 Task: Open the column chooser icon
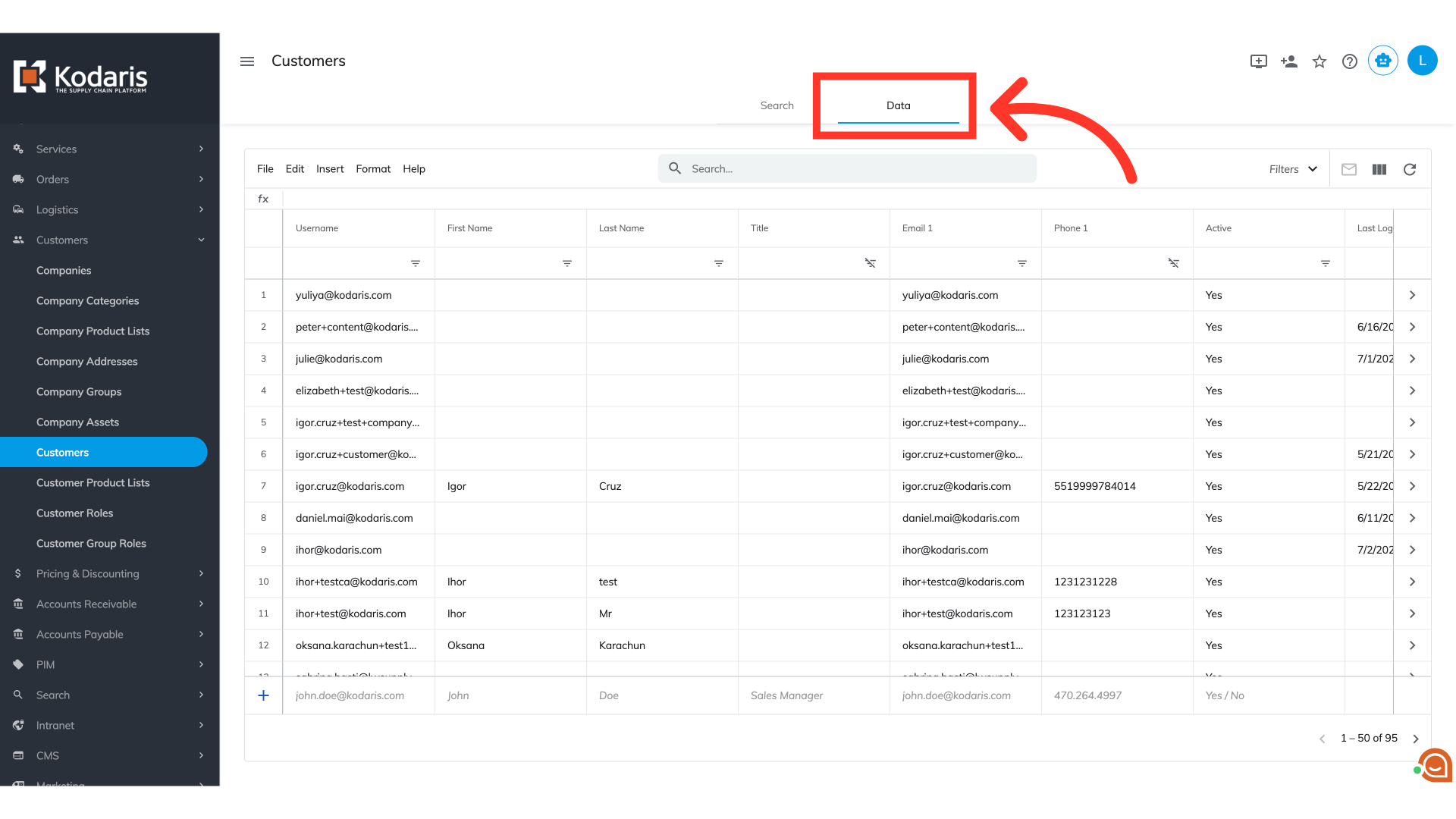1379,169
